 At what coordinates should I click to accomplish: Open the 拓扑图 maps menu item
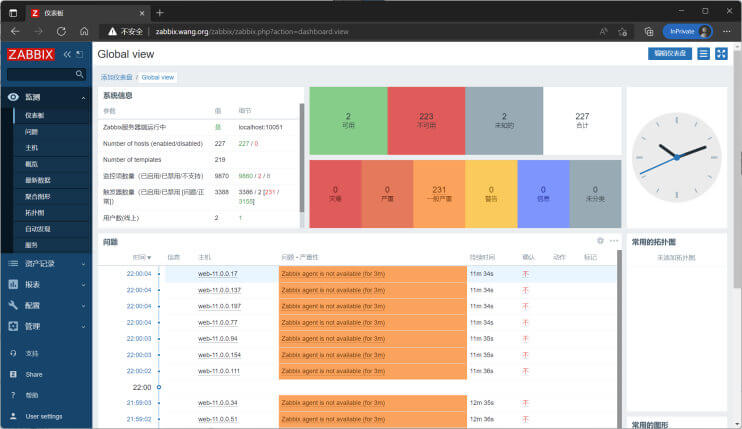pyautogui.click(x=35, y=213)
